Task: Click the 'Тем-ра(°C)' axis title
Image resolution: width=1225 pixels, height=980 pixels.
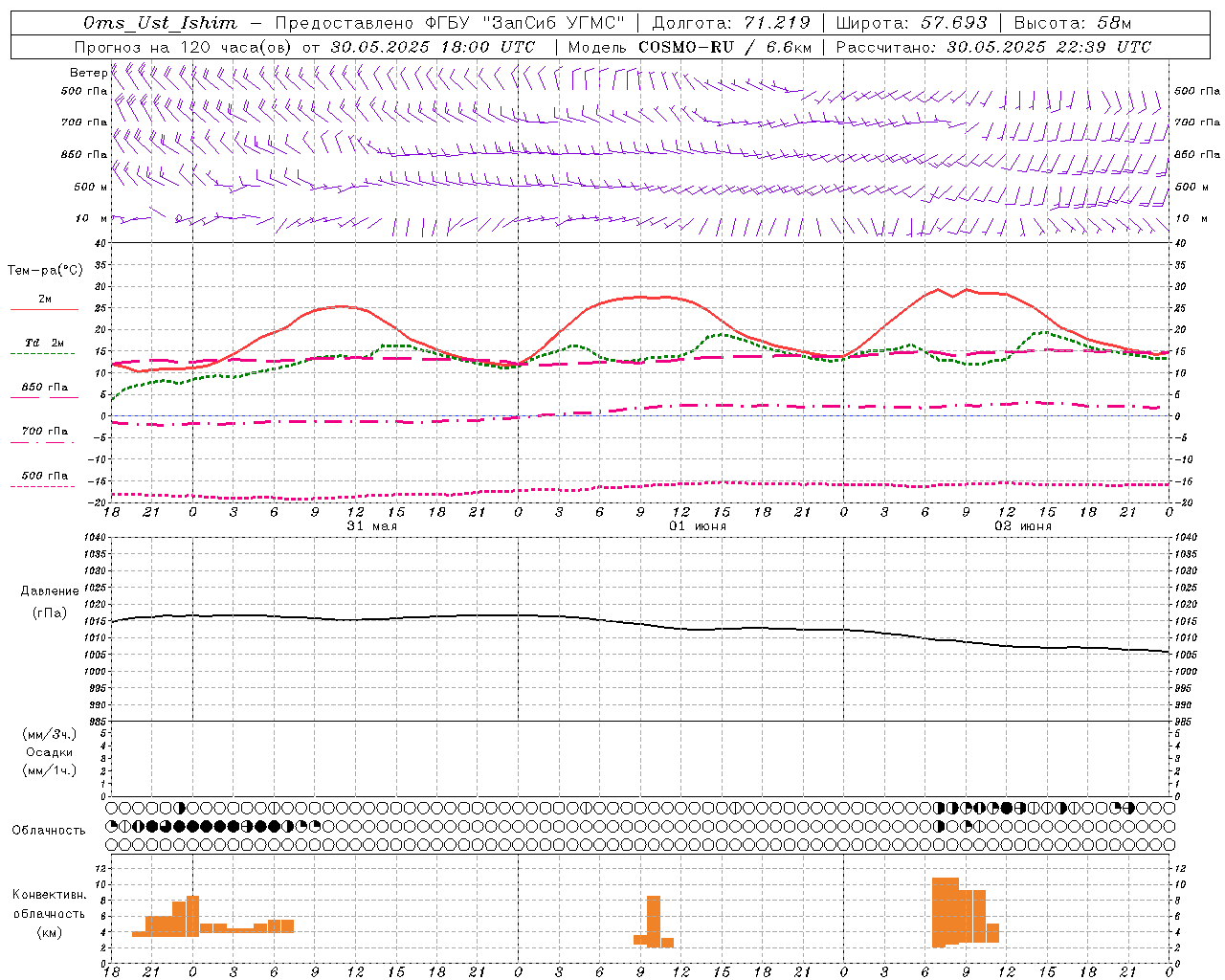Action: coord(45,271)
